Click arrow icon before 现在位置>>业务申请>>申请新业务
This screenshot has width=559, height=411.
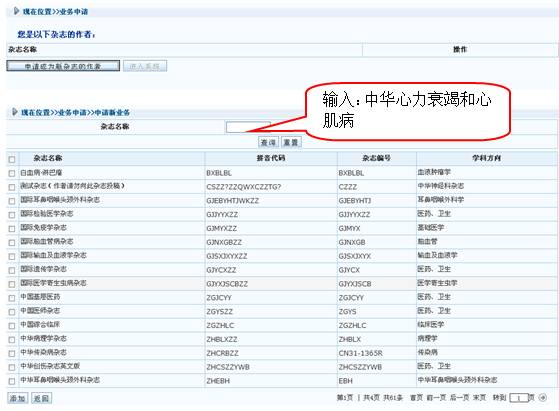(x=15, y=112)
